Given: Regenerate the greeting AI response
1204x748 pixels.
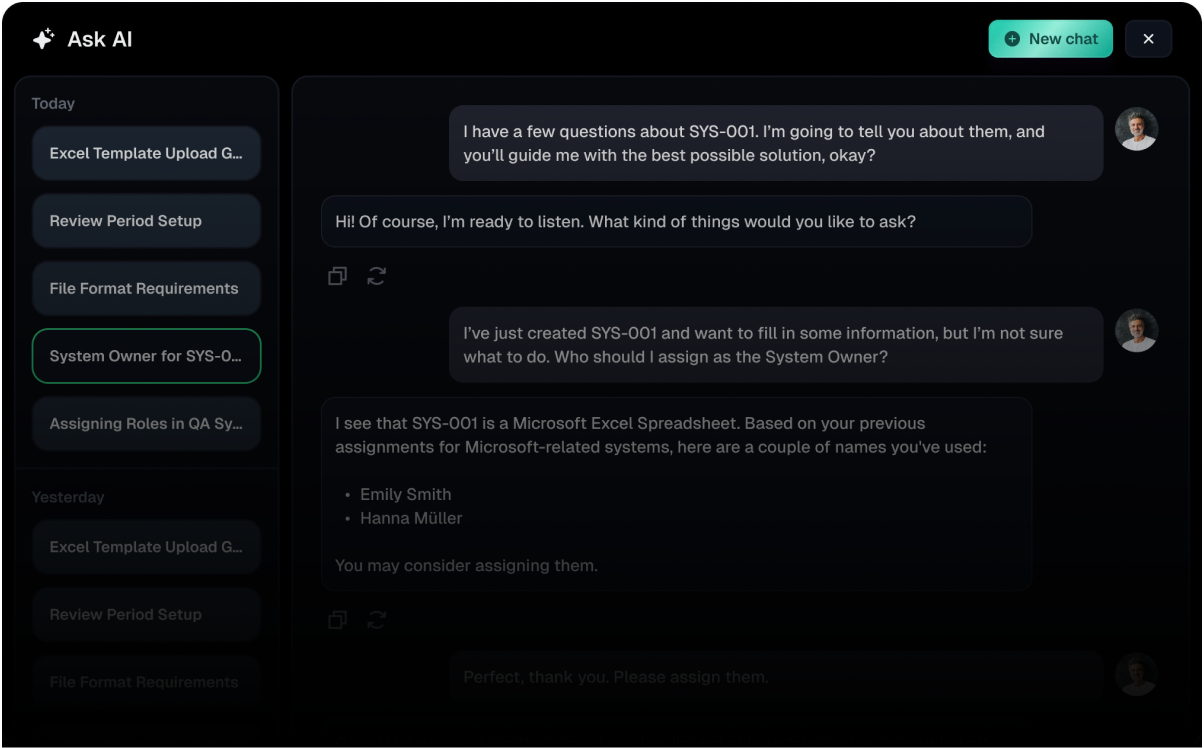Looking at the screenshot, I should 376,276.
